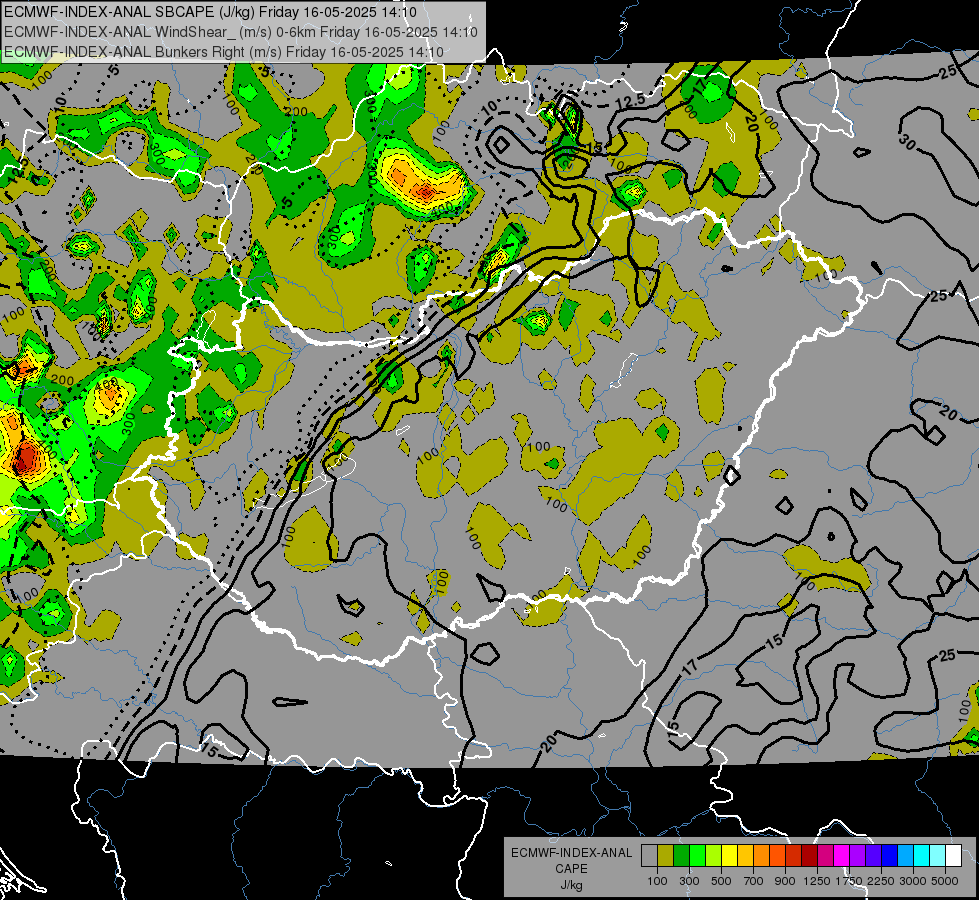This screenshot has width=979, height=900.
Task: Click the red-orange legend swatch
Action: pyautogui.click(x=777, y=855)
